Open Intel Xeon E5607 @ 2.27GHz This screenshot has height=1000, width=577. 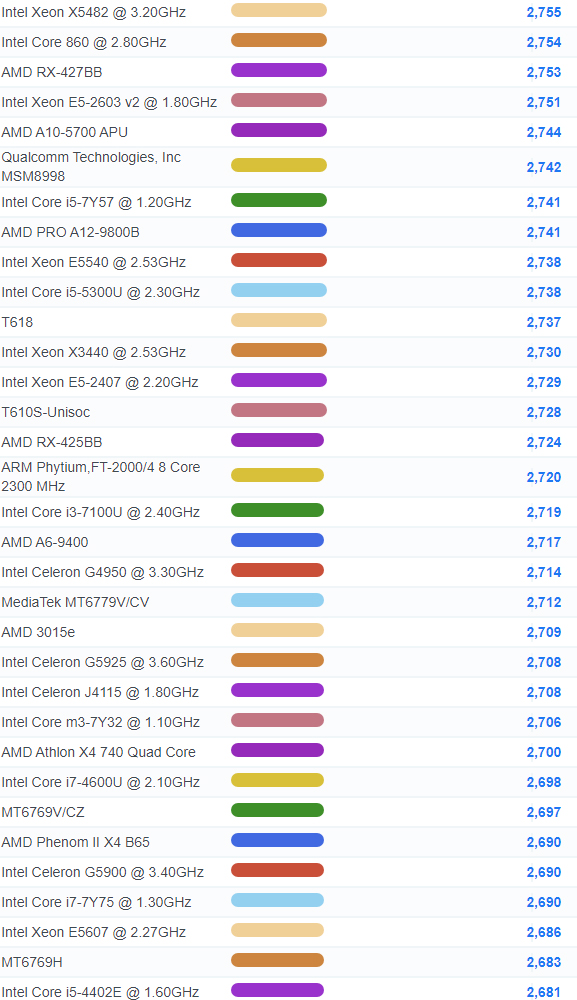pos(94,932)
